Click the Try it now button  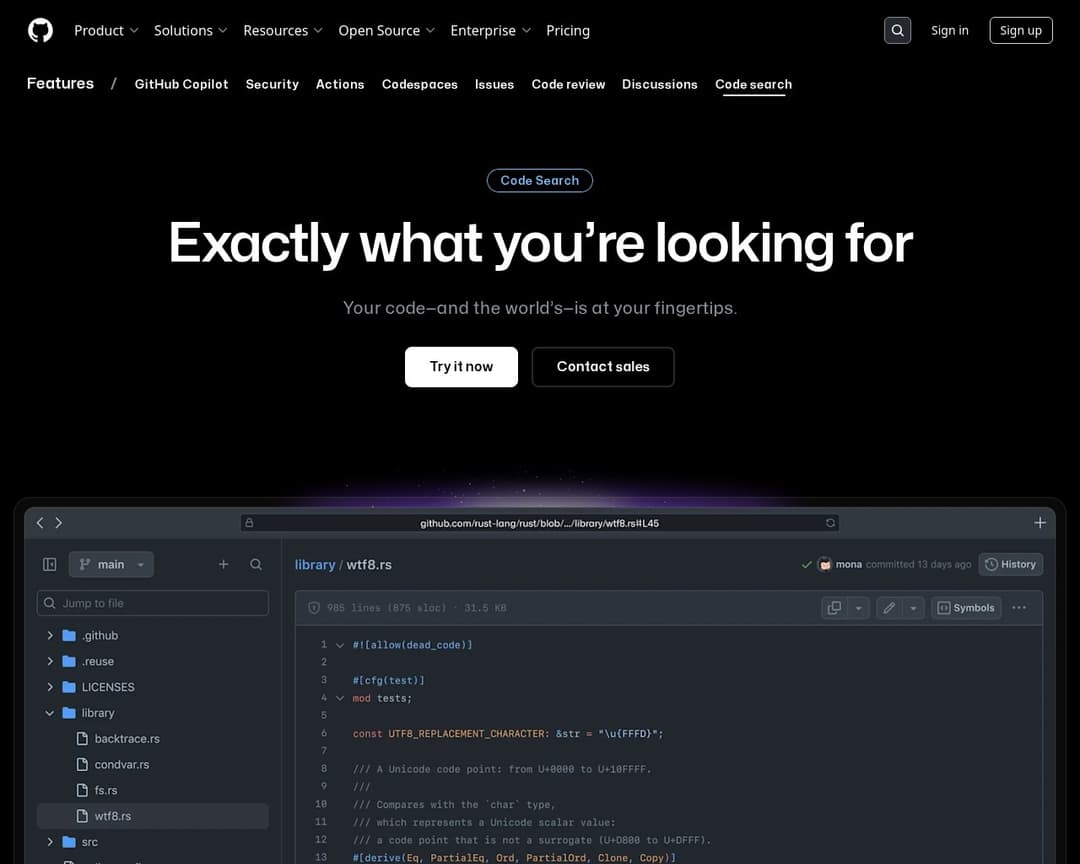coord(461,367)
